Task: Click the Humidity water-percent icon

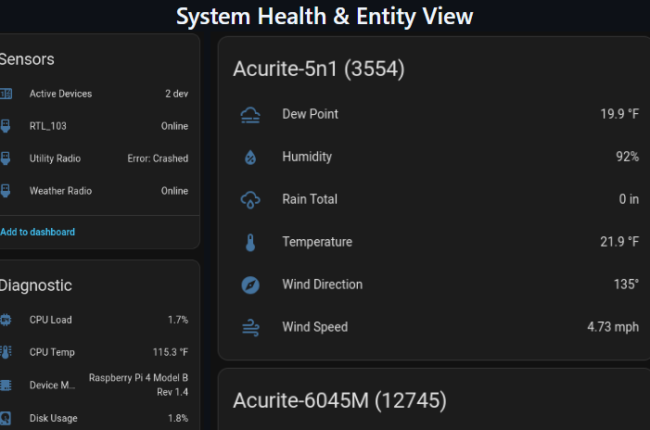Action: click(250, 157)
